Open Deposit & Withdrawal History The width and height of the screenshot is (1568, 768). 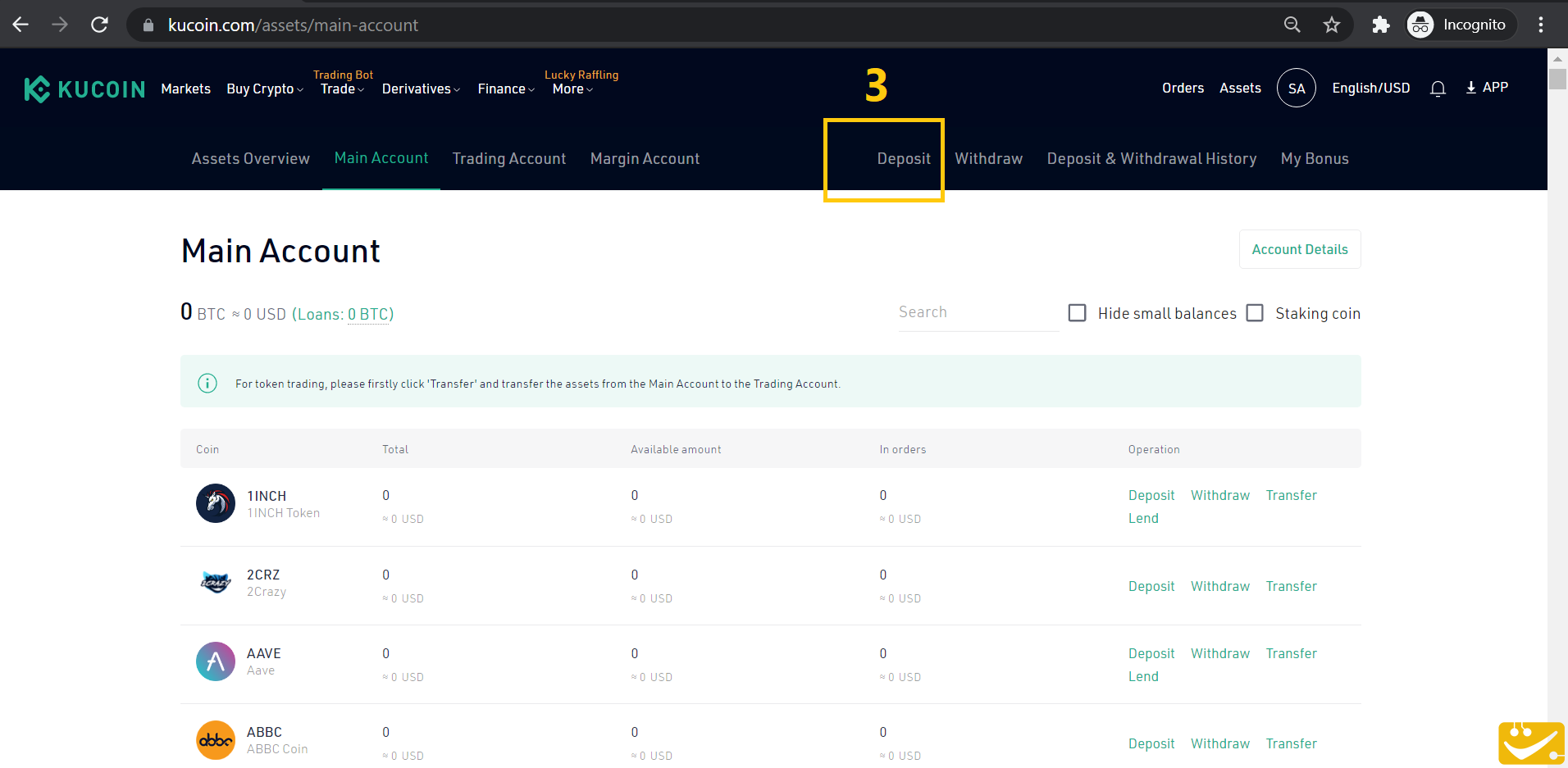pos(1151,158)
